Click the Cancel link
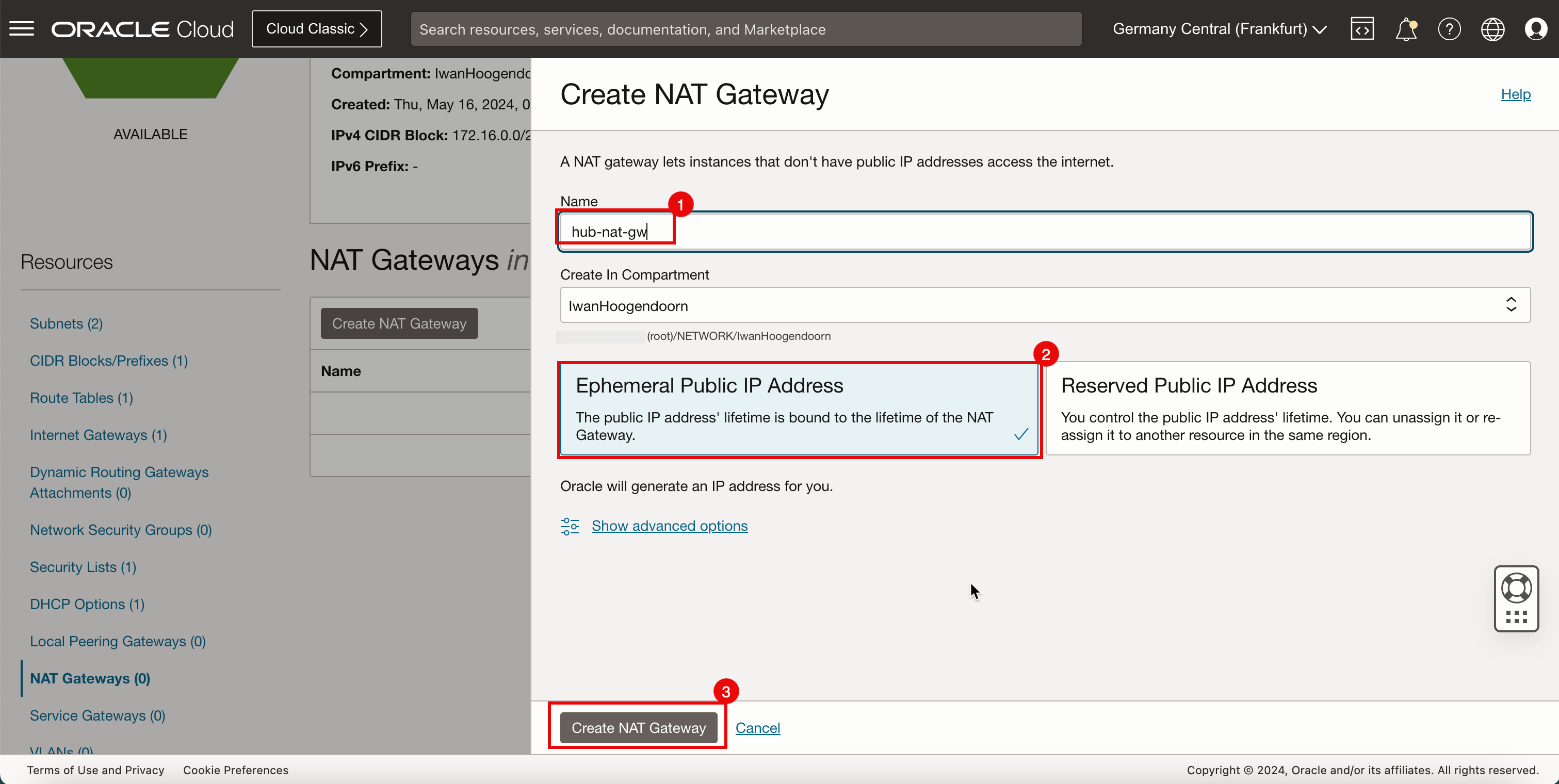This screenshot has height=784, width=1559. pyautogui.click(x=758, y=727)
